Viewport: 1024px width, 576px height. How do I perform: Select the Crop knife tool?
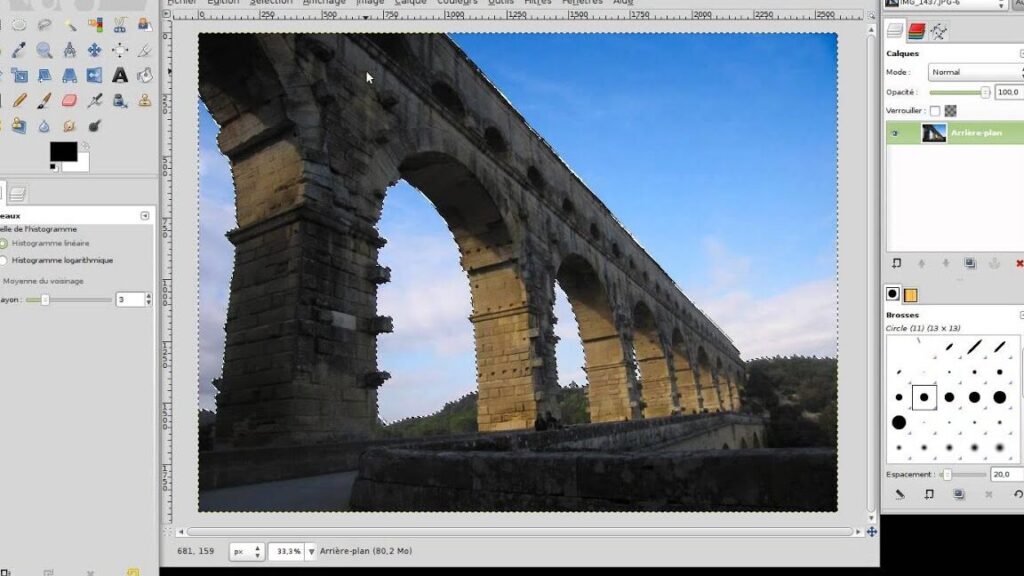(x=144, y=50)
